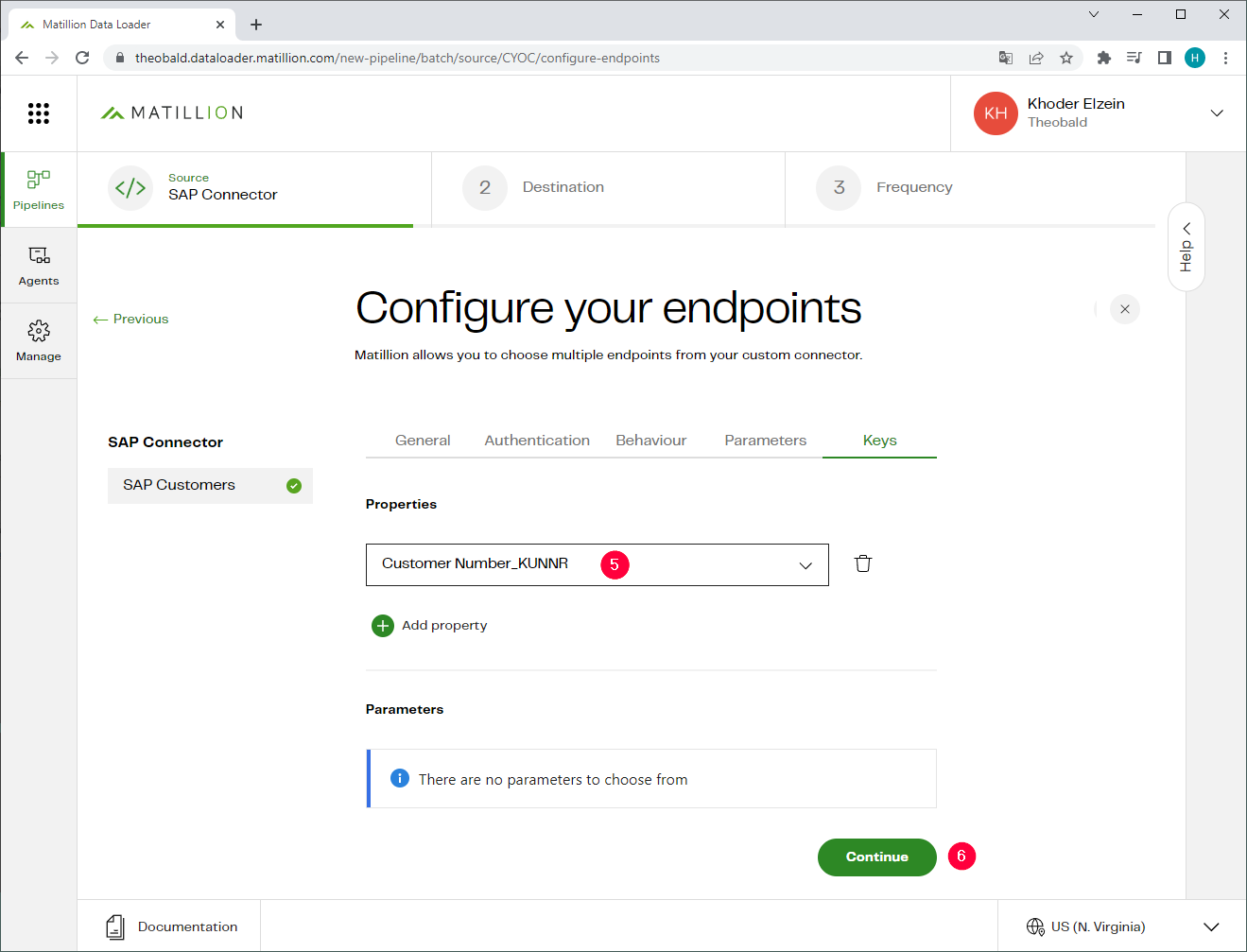Open Manage settings in the sidebar
Screen dimensions: 1247x952
[x=39, y=341]
